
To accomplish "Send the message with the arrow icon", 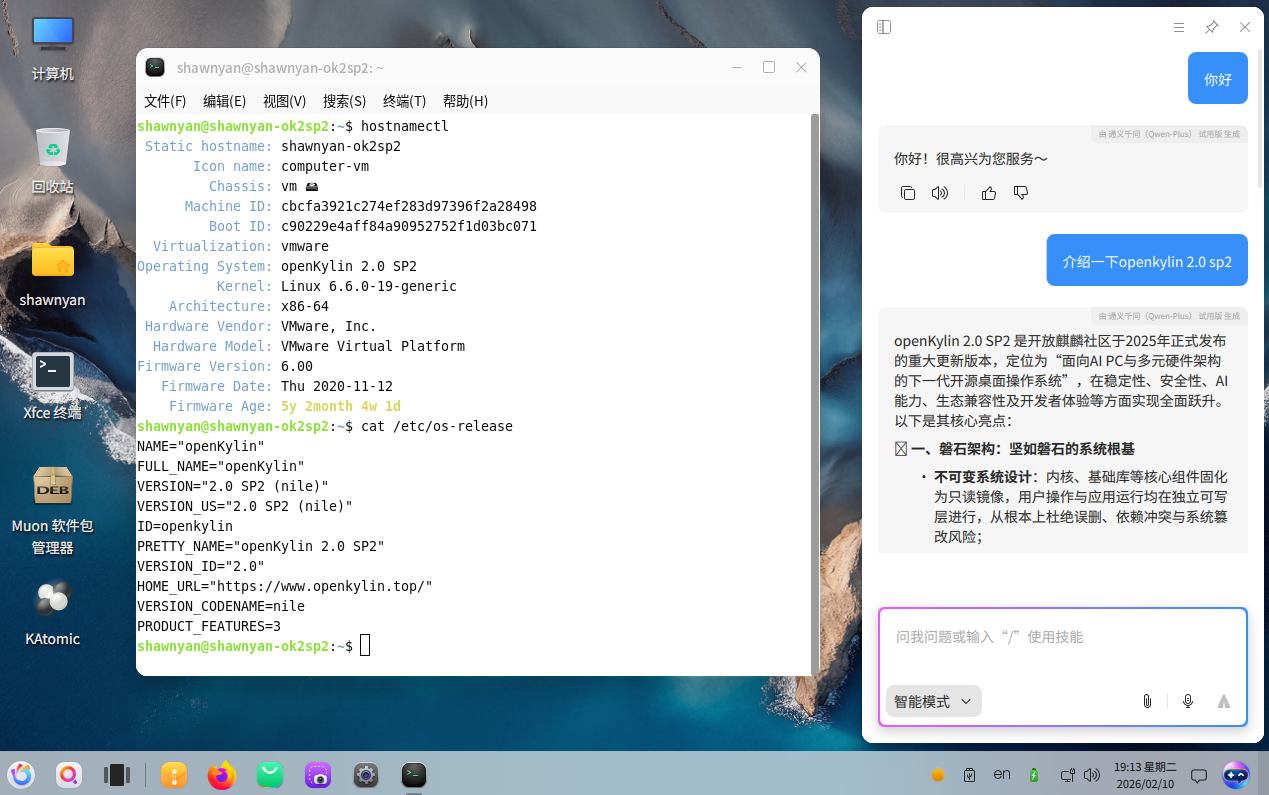I will [1223, 701].
